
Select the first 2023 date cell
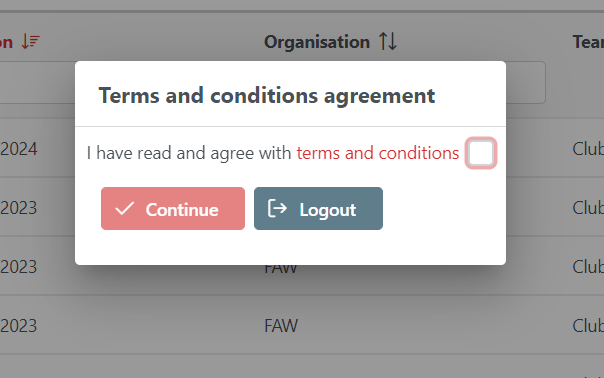[x=18, y=208]
